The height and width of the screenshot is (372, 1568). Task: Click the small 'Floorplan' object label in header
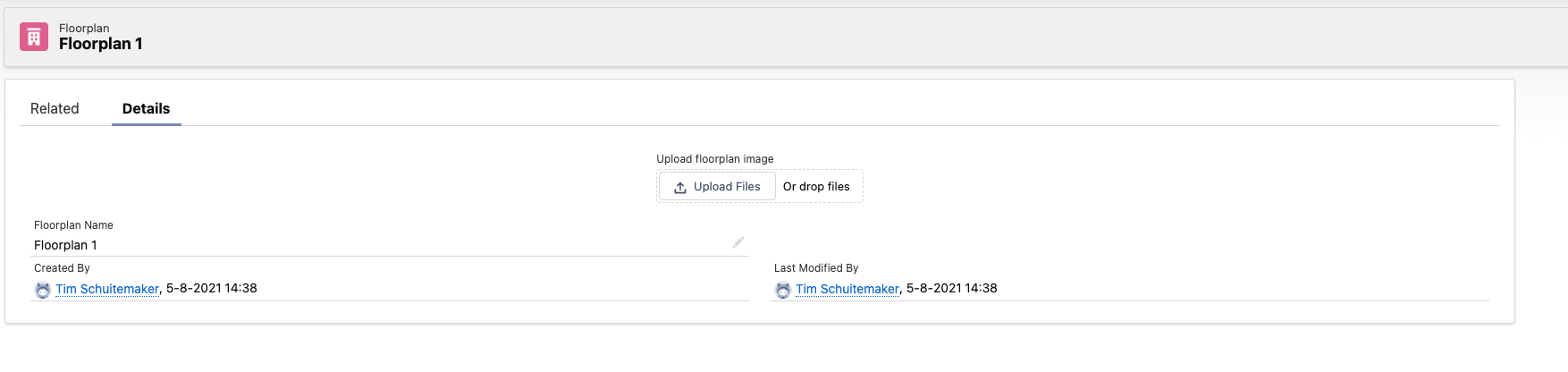click(x=84, y=29)
